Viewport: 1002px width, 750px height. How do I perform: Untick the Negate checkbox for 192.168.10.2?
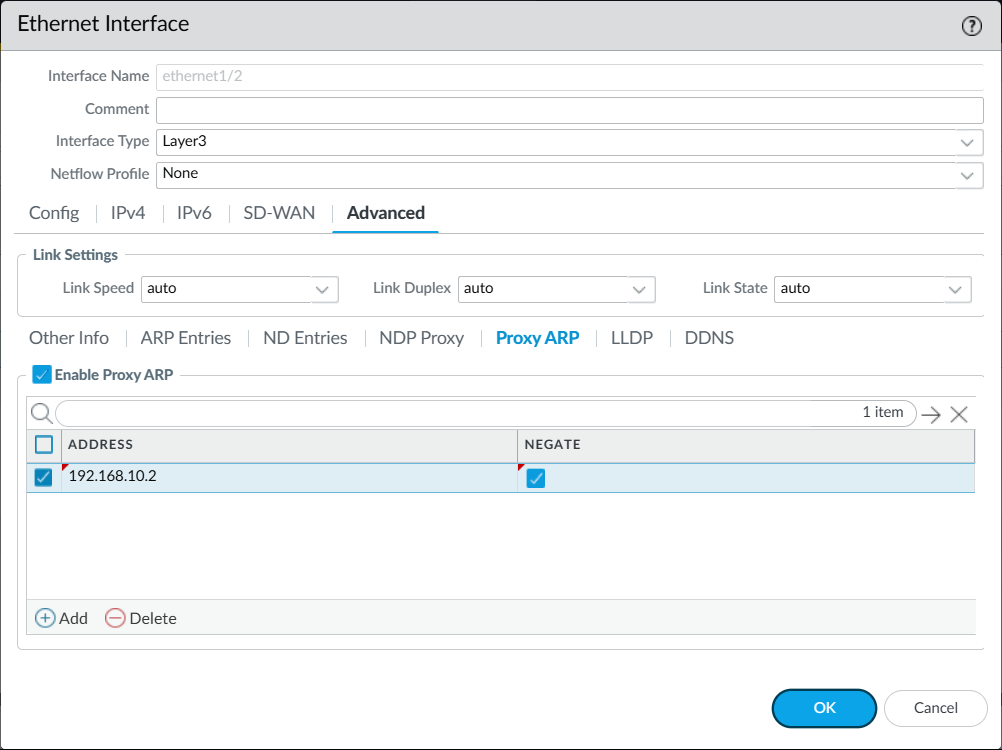pos(536,478)
